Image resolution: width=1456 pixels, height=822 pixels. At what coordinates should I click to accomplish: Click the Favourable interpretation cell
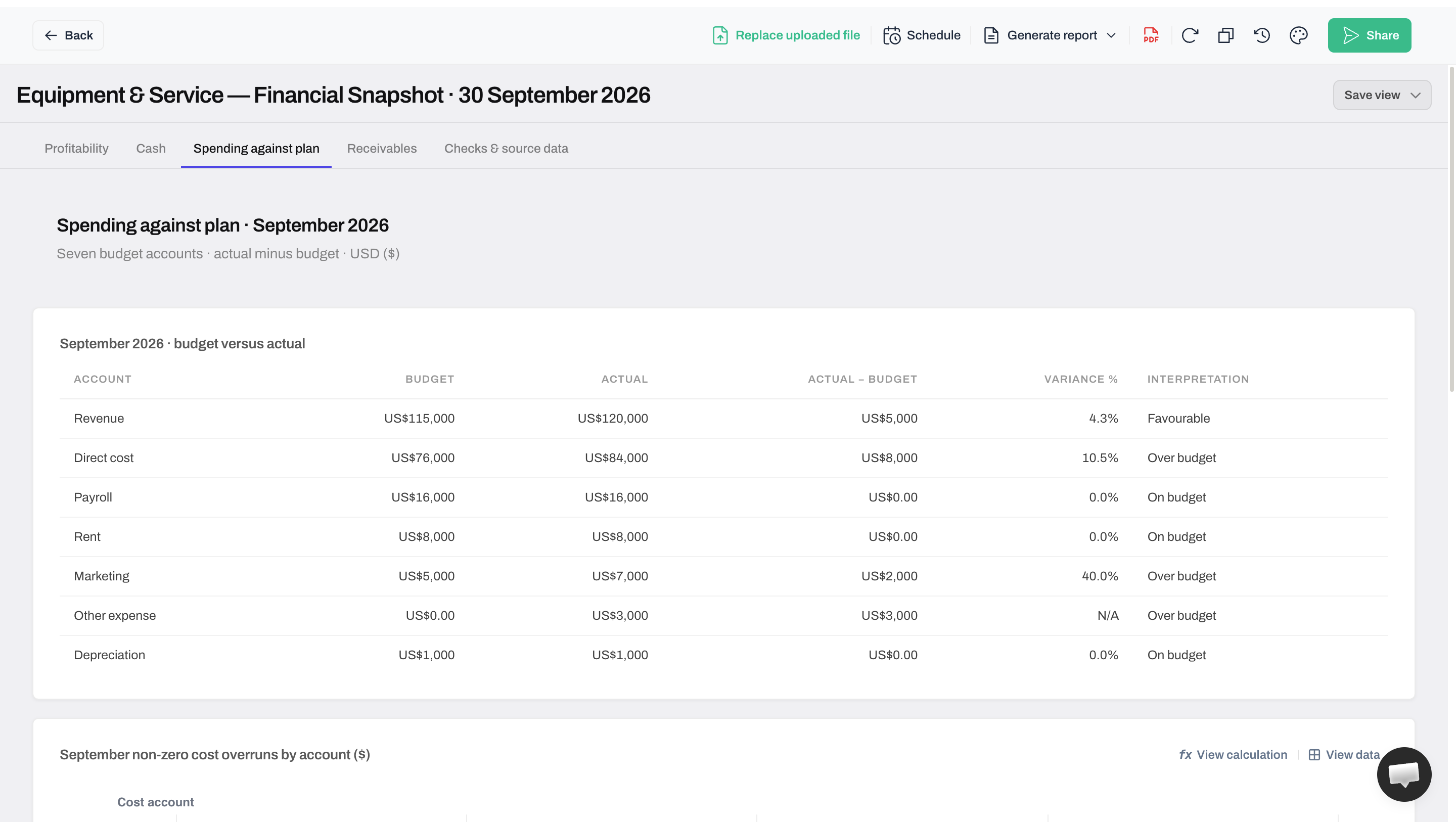pyautogui.click(x=1178, y=419)
